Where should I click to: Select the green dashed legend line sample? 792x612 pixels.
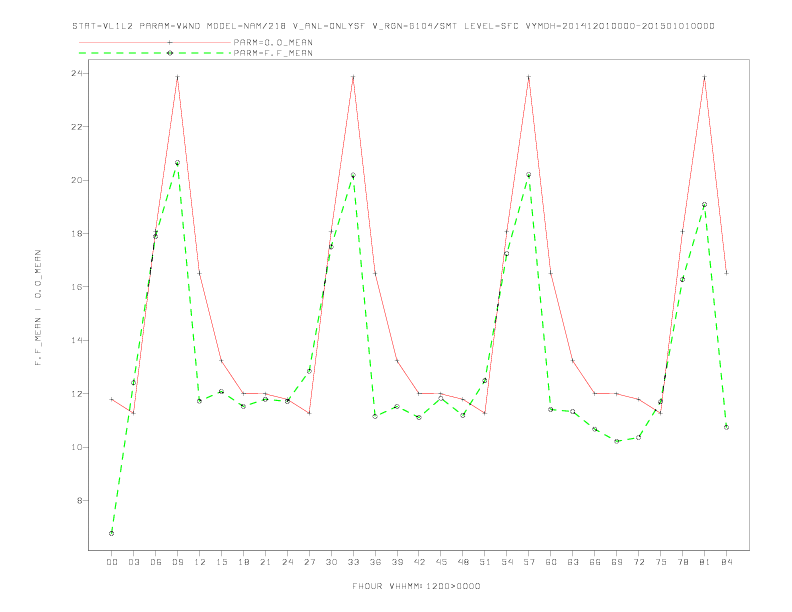(x=155, y=53)
